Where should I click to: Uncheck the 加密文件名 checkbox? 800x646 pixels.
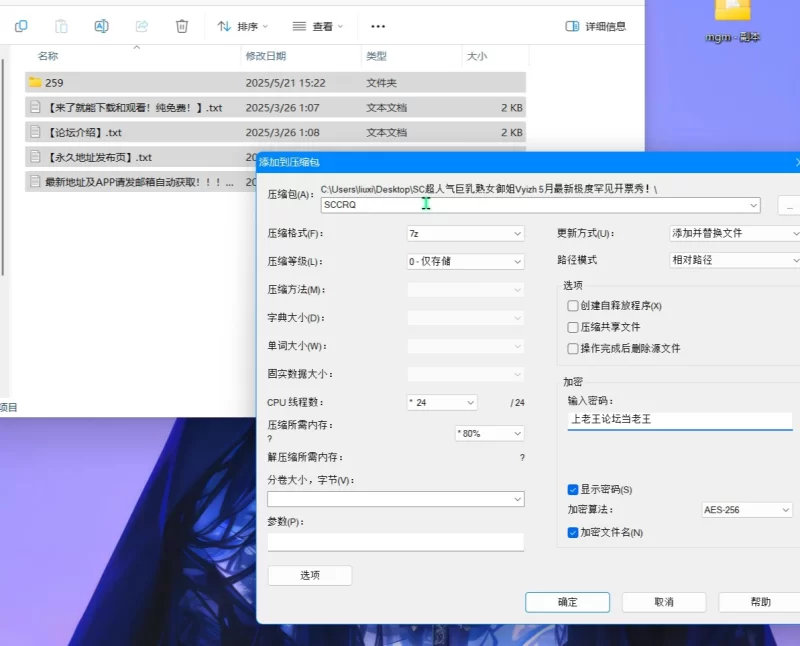tap(572, 533)
